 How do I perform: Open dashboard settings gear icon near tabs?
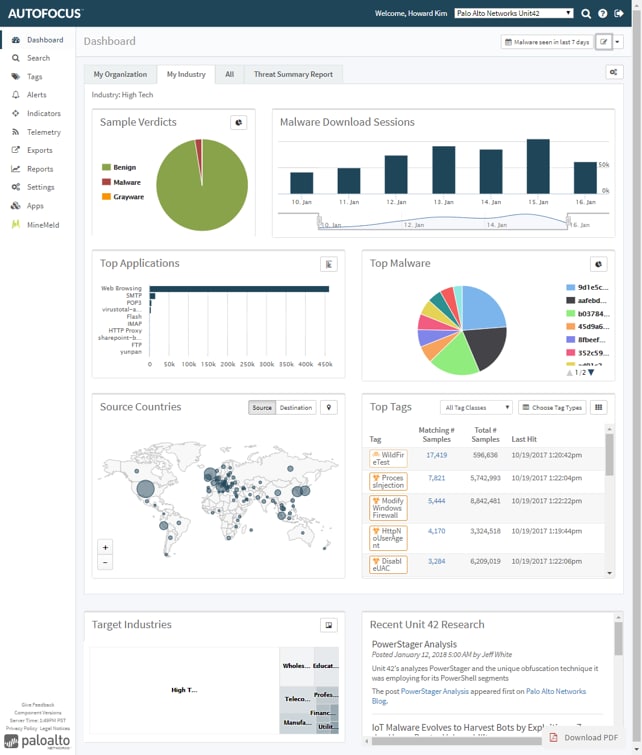[x=614, y=72]
